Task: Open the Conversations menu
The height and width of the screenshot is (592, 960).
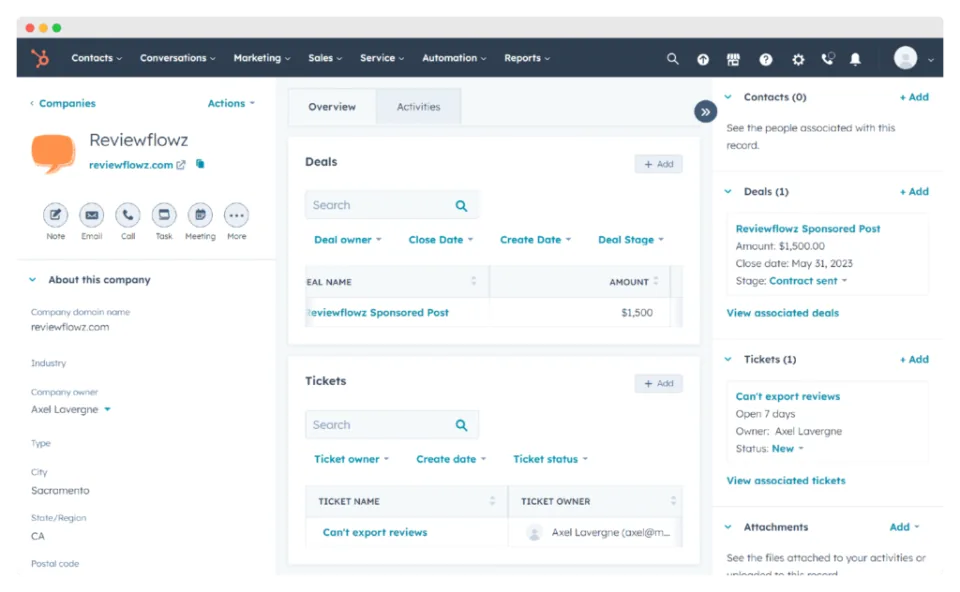Action: tap(178, 58)
